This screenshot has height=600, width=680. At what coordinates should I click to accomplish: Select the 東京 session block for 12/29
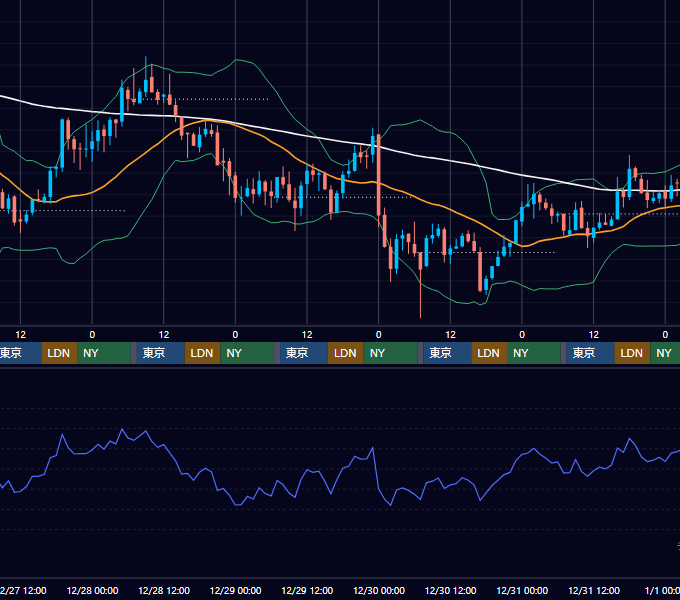[304, 353]
